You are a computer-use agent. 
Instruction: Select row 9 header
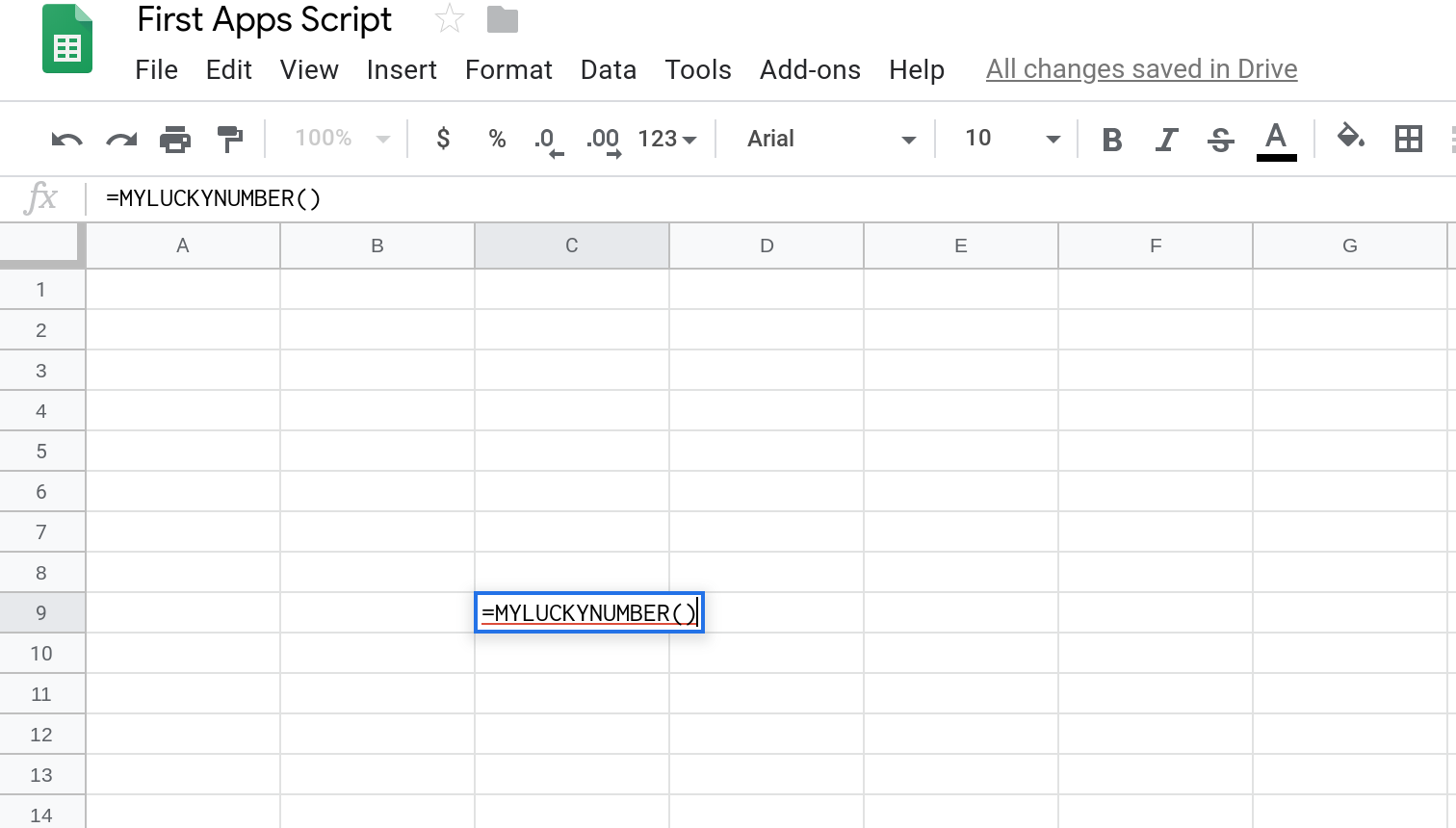point(41,612)
